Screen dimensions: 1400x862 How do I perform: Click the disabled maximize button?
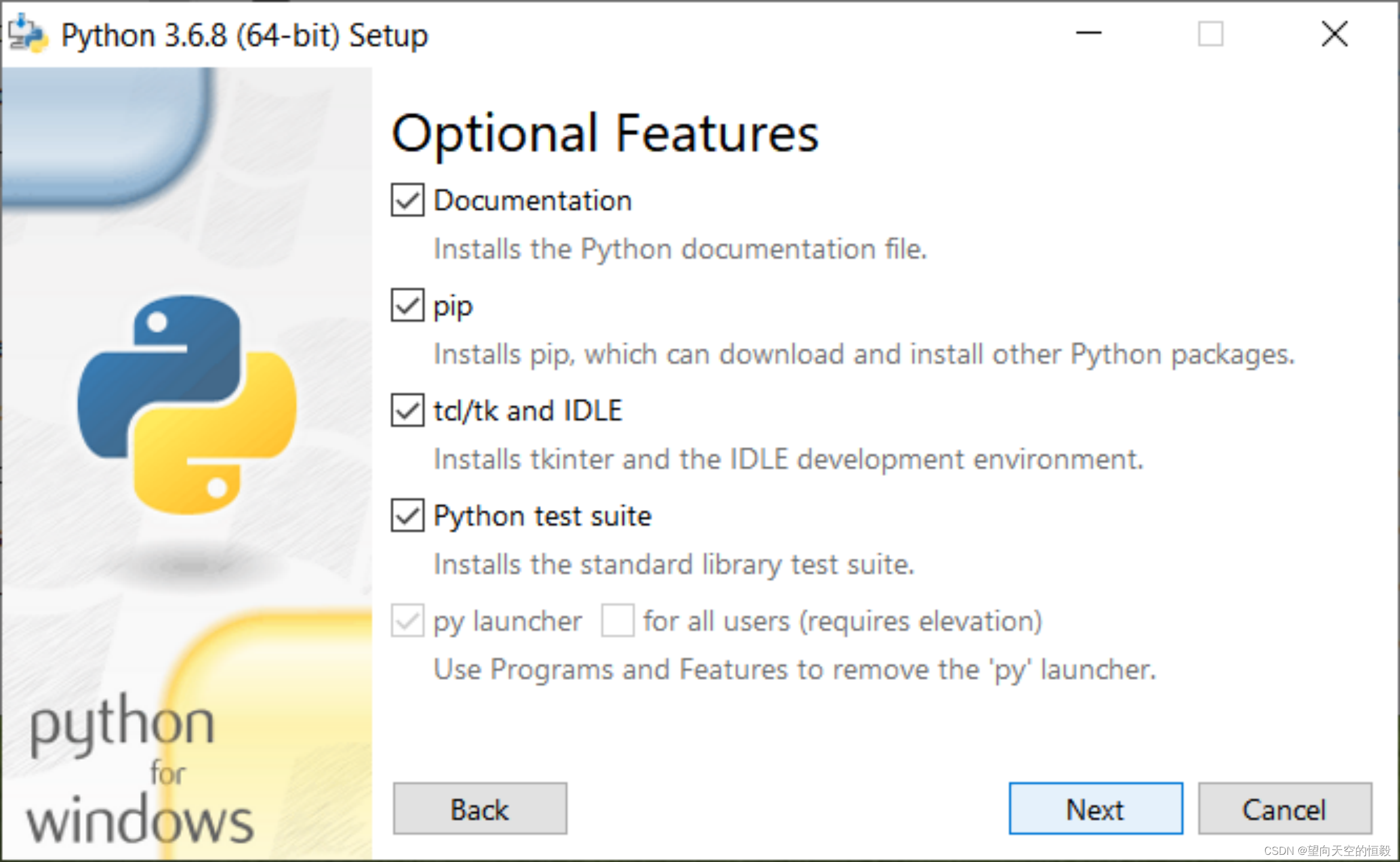[x=1210, y=34]
